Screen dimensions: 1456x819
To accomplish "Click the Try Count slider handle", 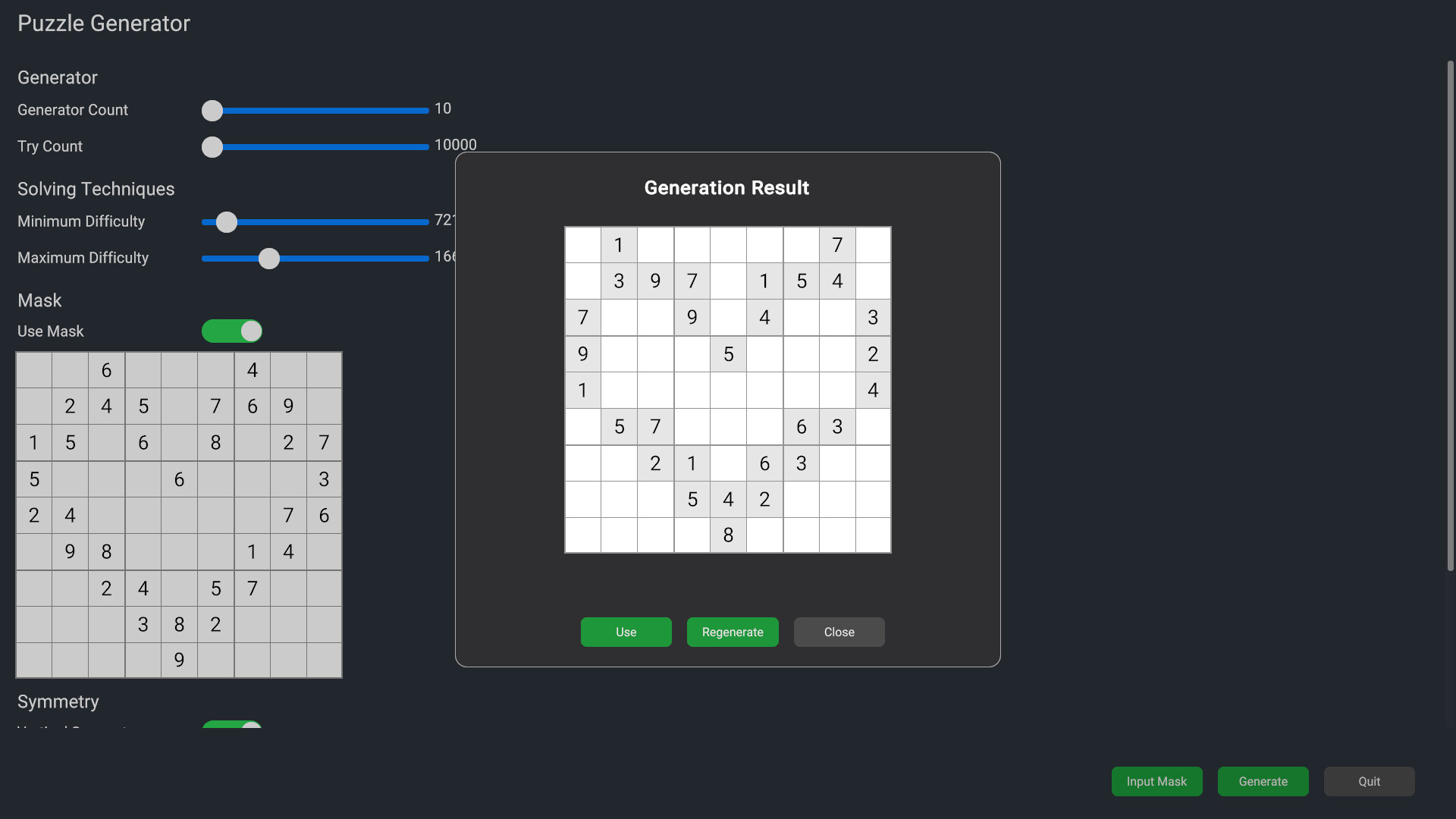I will (212, 147).
